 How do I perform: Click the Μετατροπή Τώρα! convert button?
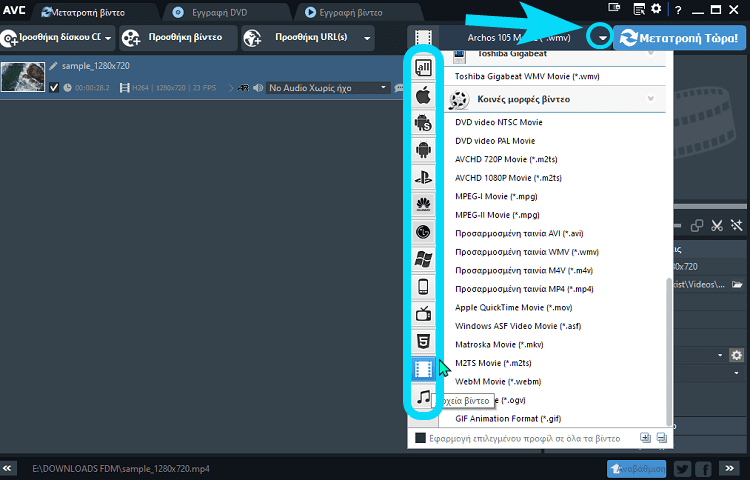click(x=680, y=38)
